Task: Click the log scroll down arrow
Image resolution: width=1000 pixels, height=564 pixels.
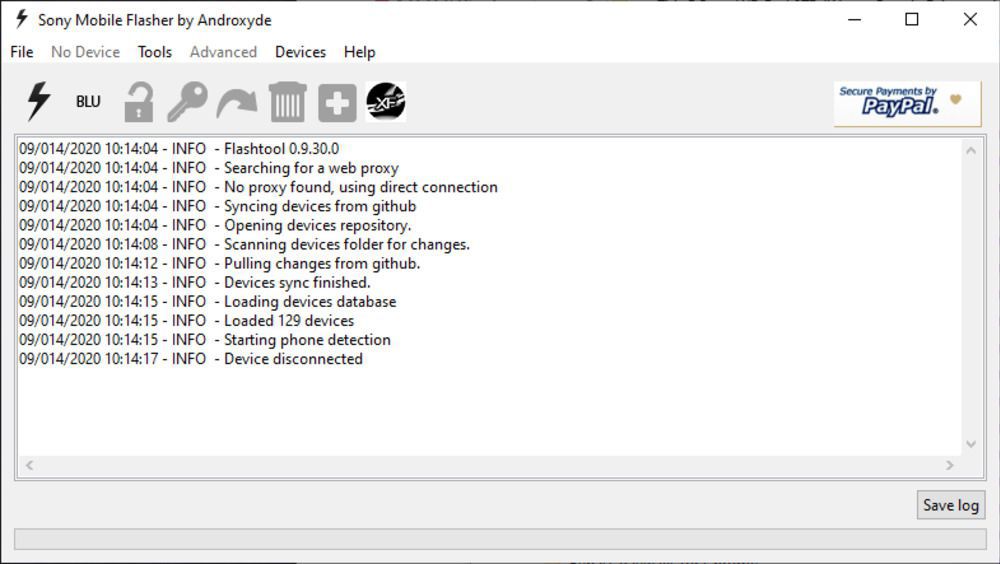Action: pyautogui.click(x=971, y=444)
